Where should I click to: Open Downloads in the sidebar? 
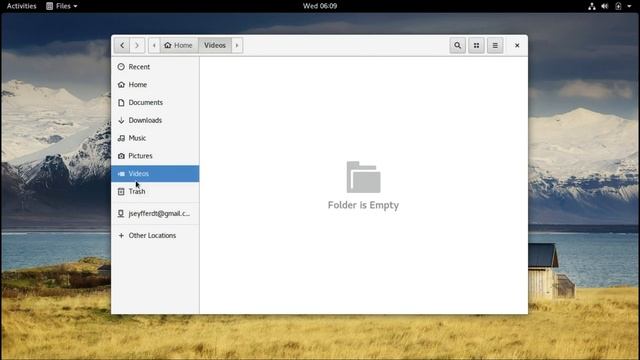tap(155, 120)
